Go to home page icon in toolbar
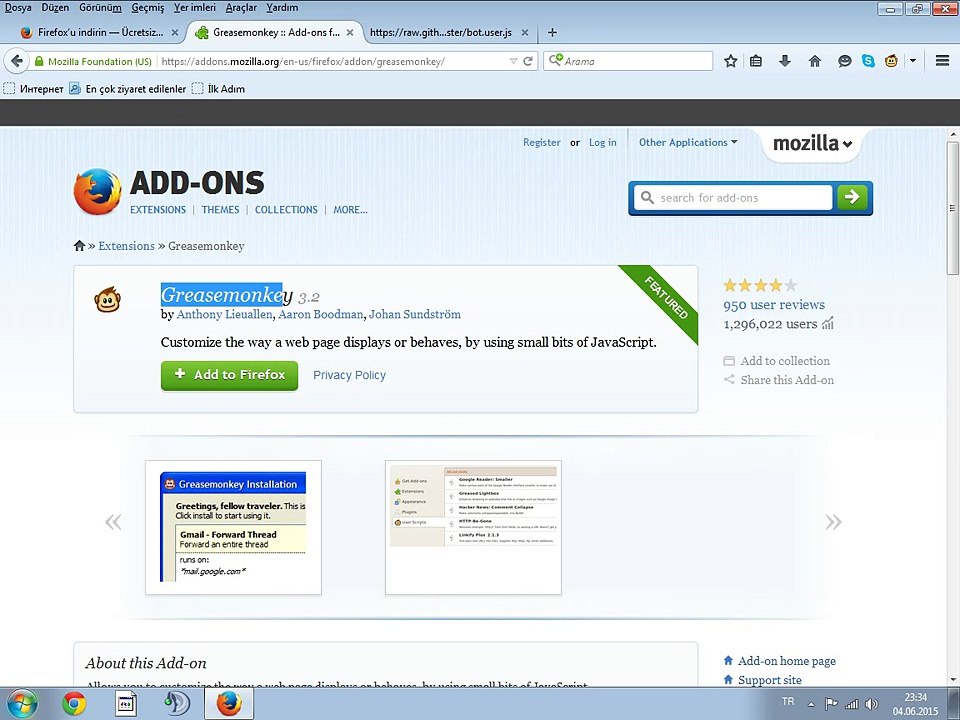This screenshot has height=720, width=960. (814, 61)
